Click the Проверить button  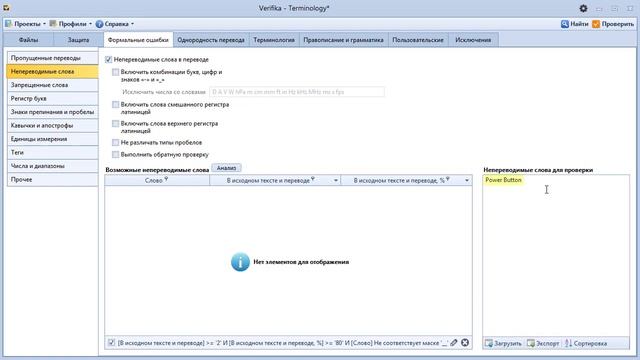[613, 24]
